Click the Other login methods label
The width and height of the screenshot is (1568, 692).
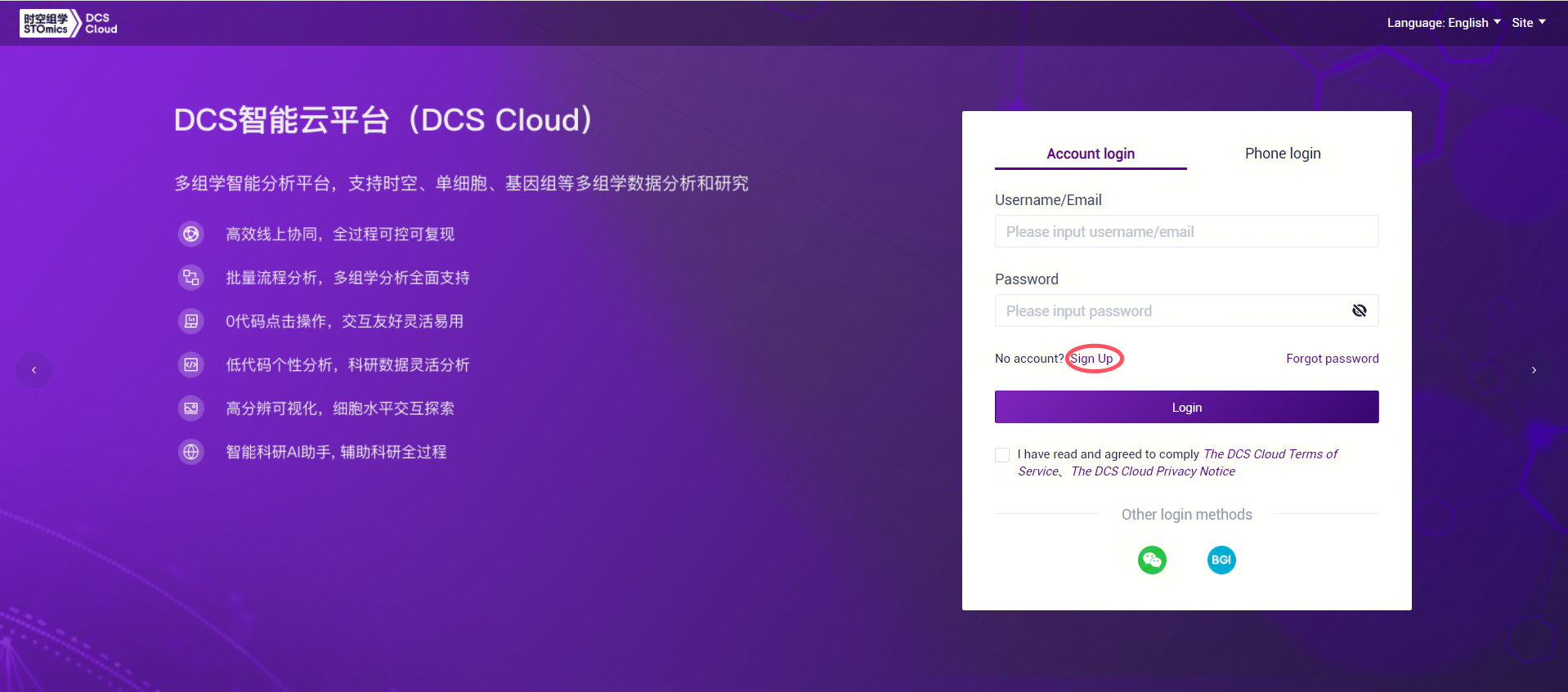pos(1187,515)
